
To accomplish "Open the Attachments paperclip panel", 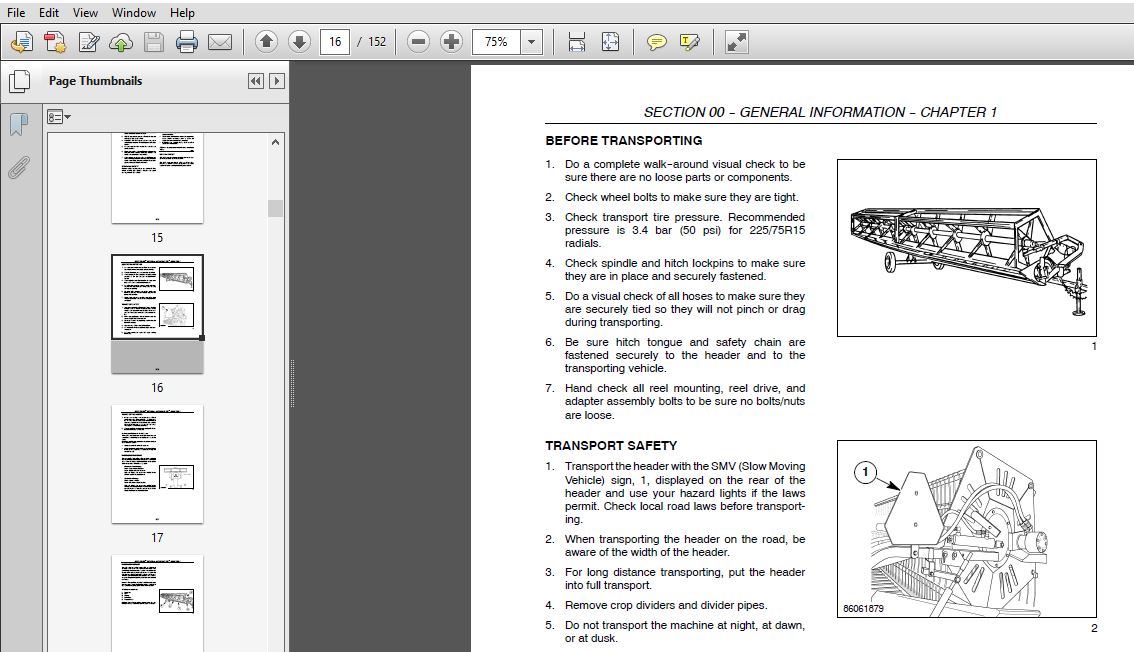I will pyautogui.click(x=19, y=167).
